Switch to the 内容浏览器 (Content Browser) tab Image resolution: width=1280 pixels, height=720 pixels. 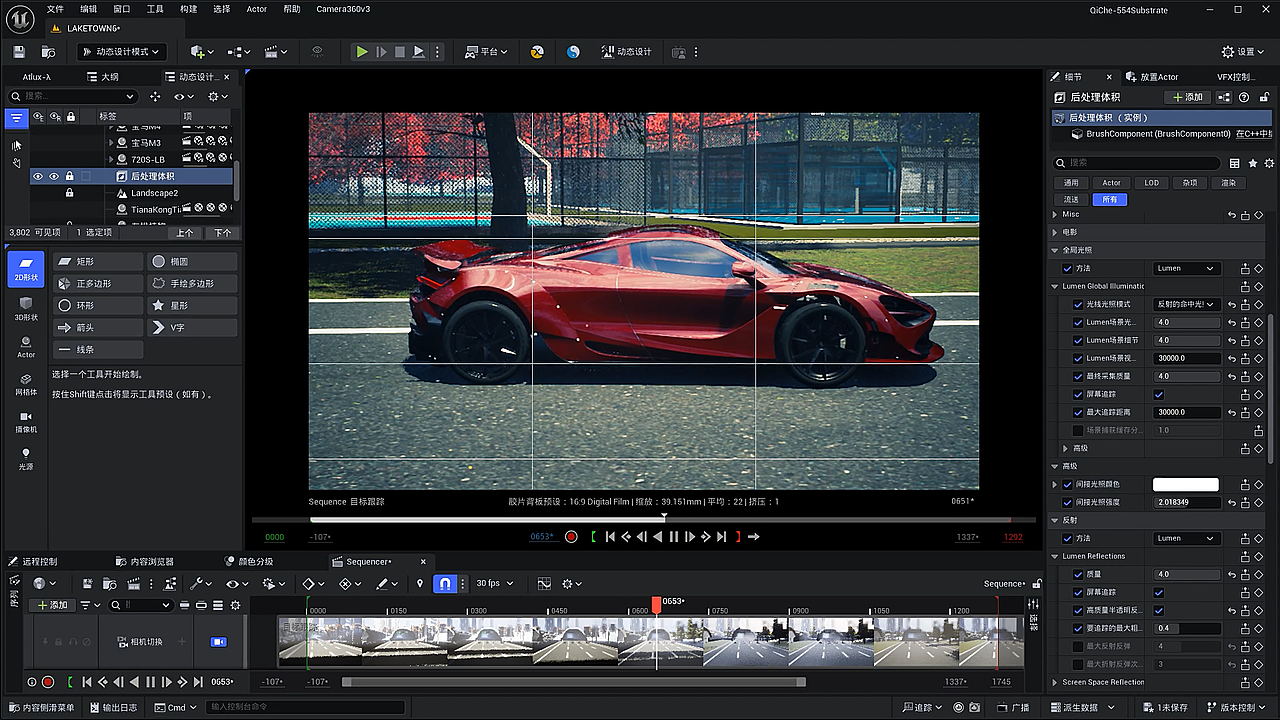coord(144,562)
